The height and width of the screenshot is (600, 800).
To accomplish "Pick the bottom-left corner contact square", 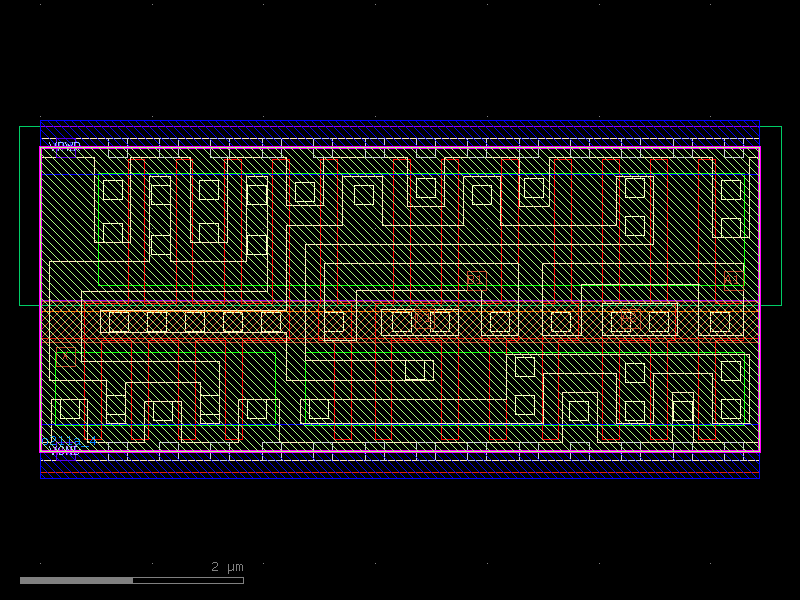I will coord(70,409).
